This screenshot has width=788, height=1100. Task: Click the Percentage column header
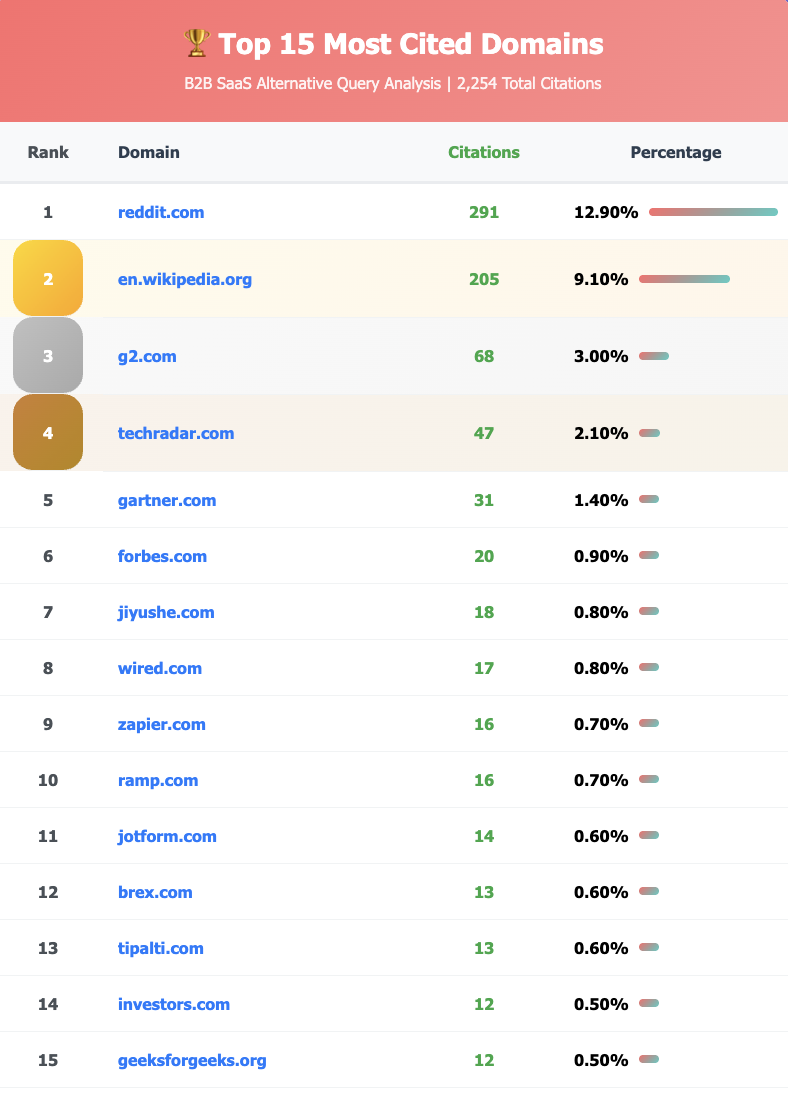tap(676, 152)
